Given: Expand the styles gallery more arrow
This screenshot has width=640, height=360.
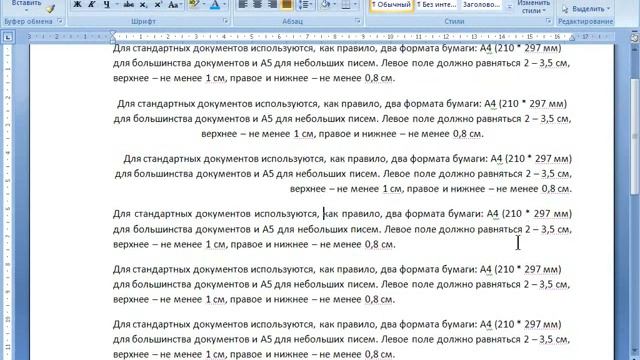Looking at the screenshot, I should click(x=509, y=7).
